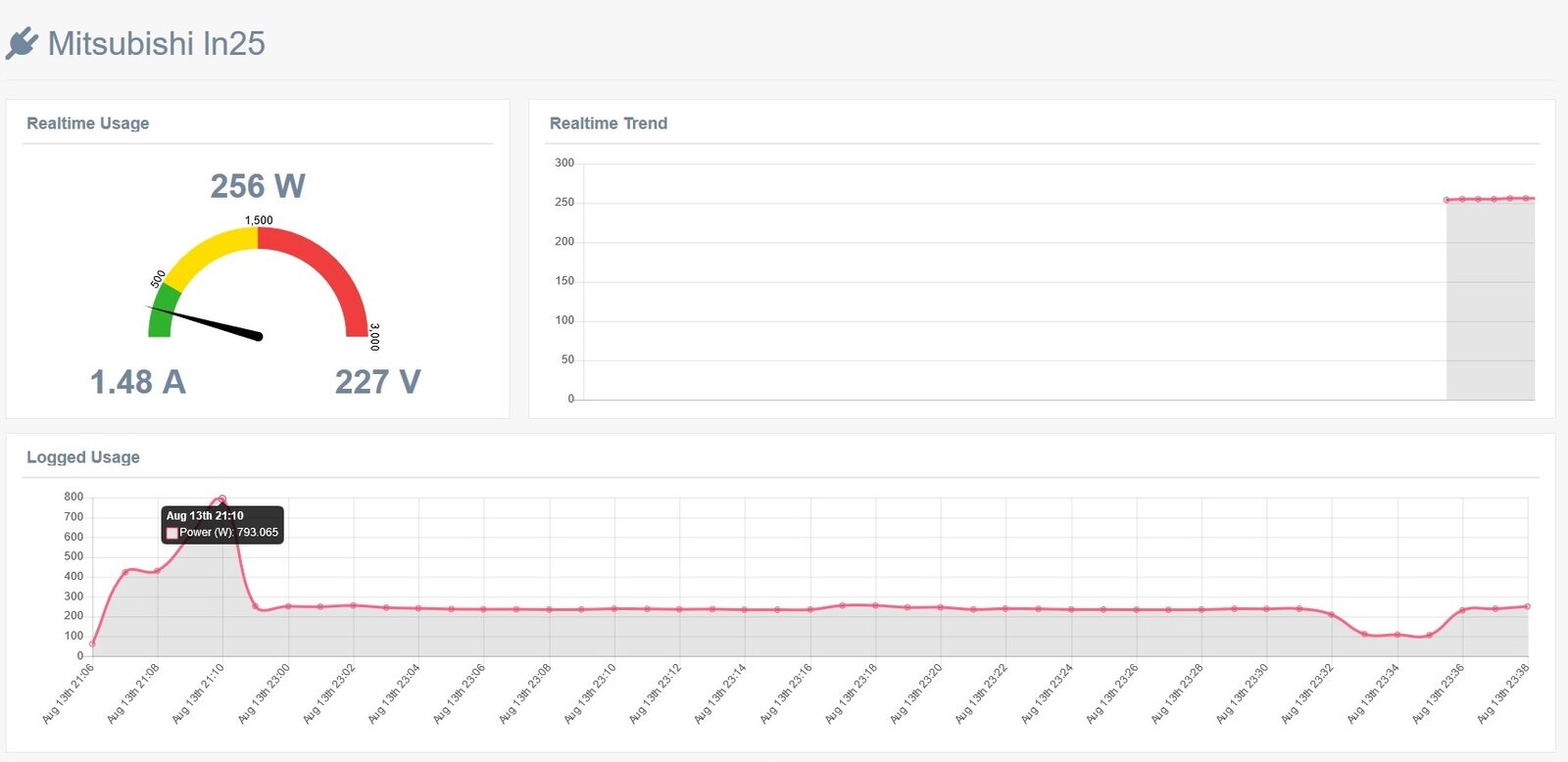Click the plug icon beside Mitsubishi In25
The image size is (1568, 762).
(22, 43)
